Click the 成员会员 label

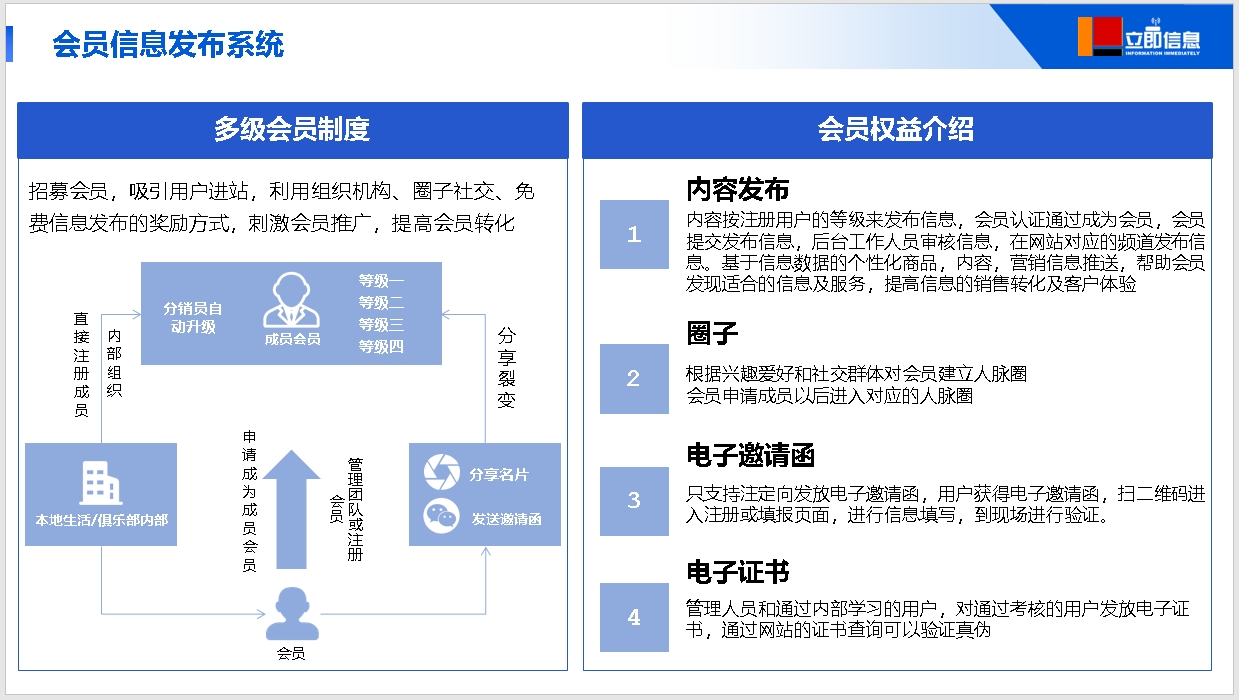pyautogui.click(x=292, y=339)
